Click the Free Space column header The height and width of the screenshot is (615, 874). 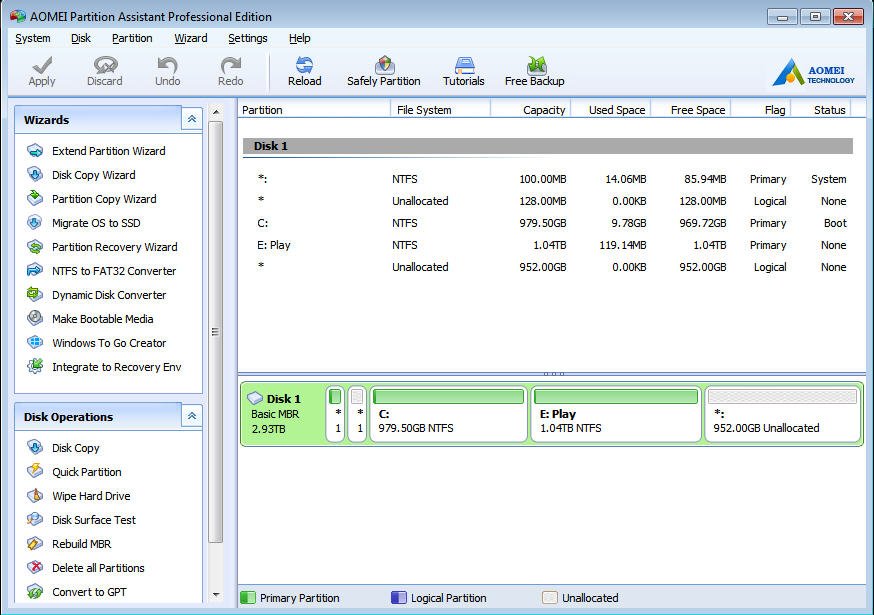pyautogui.click(x=691, y=110)
